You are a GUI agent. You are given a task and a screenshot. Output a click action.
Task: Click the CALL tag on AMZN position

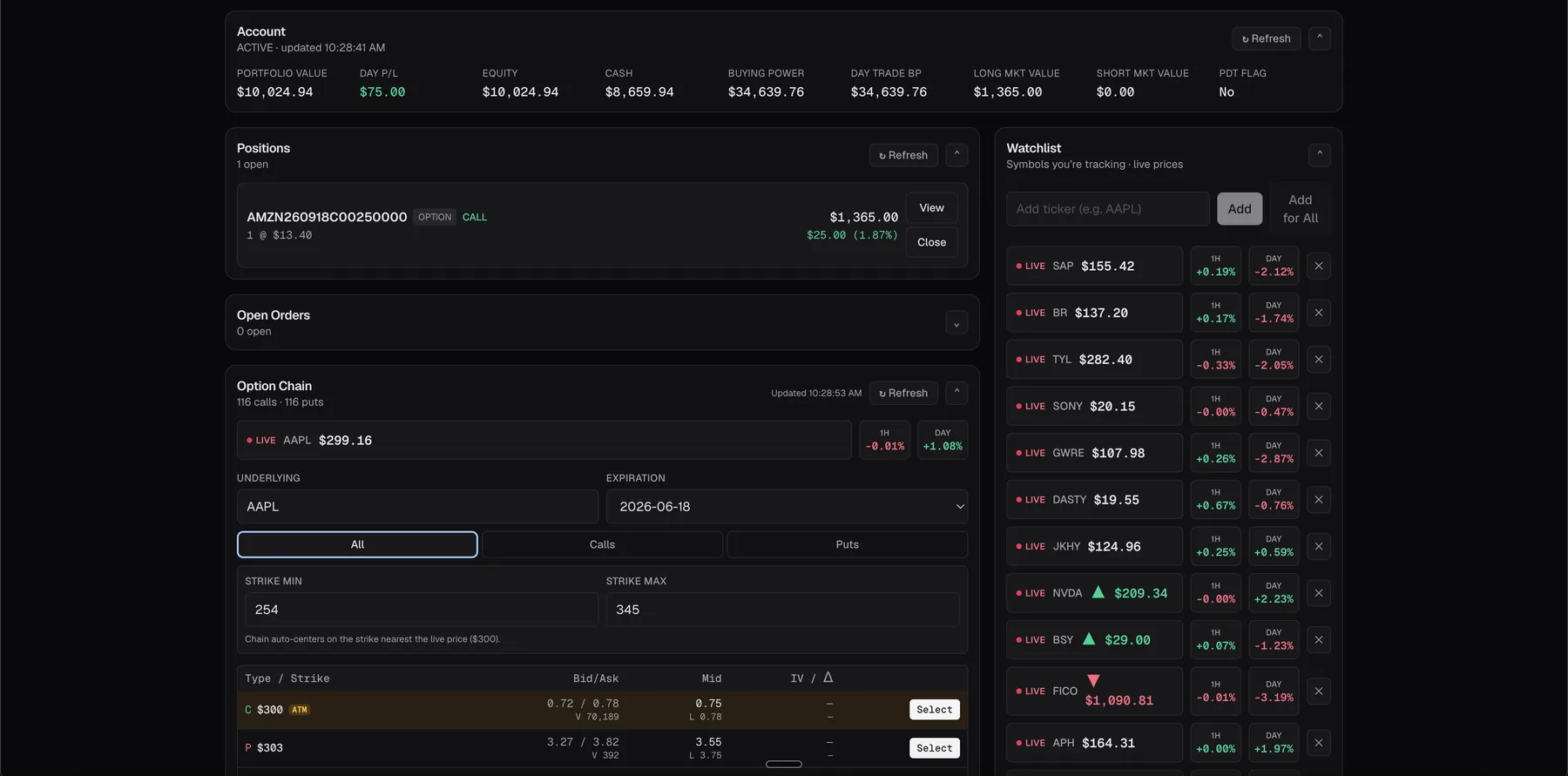[x=475, y=217]
